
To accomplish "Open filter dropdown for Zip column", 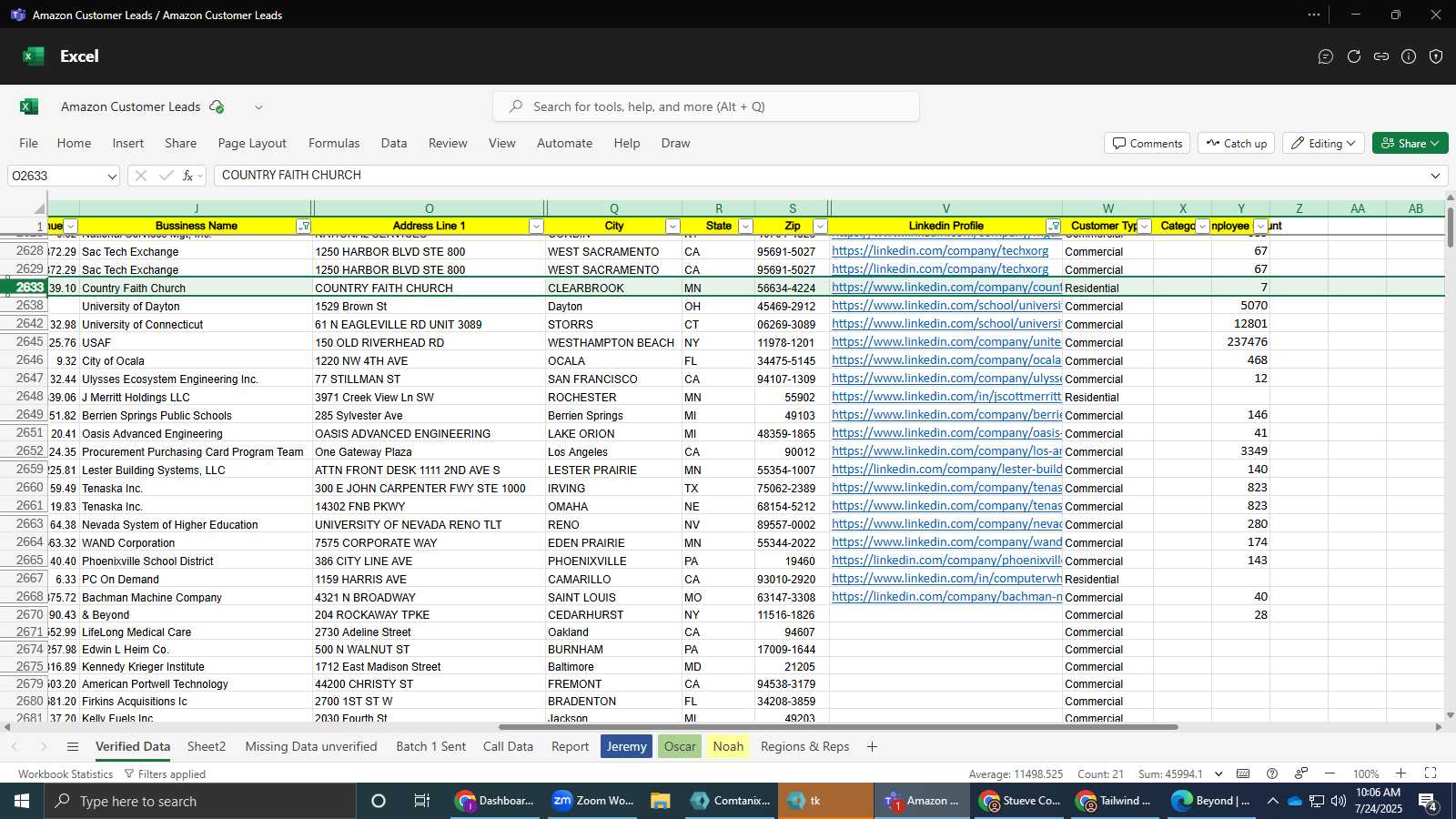I will pos(820,227).
